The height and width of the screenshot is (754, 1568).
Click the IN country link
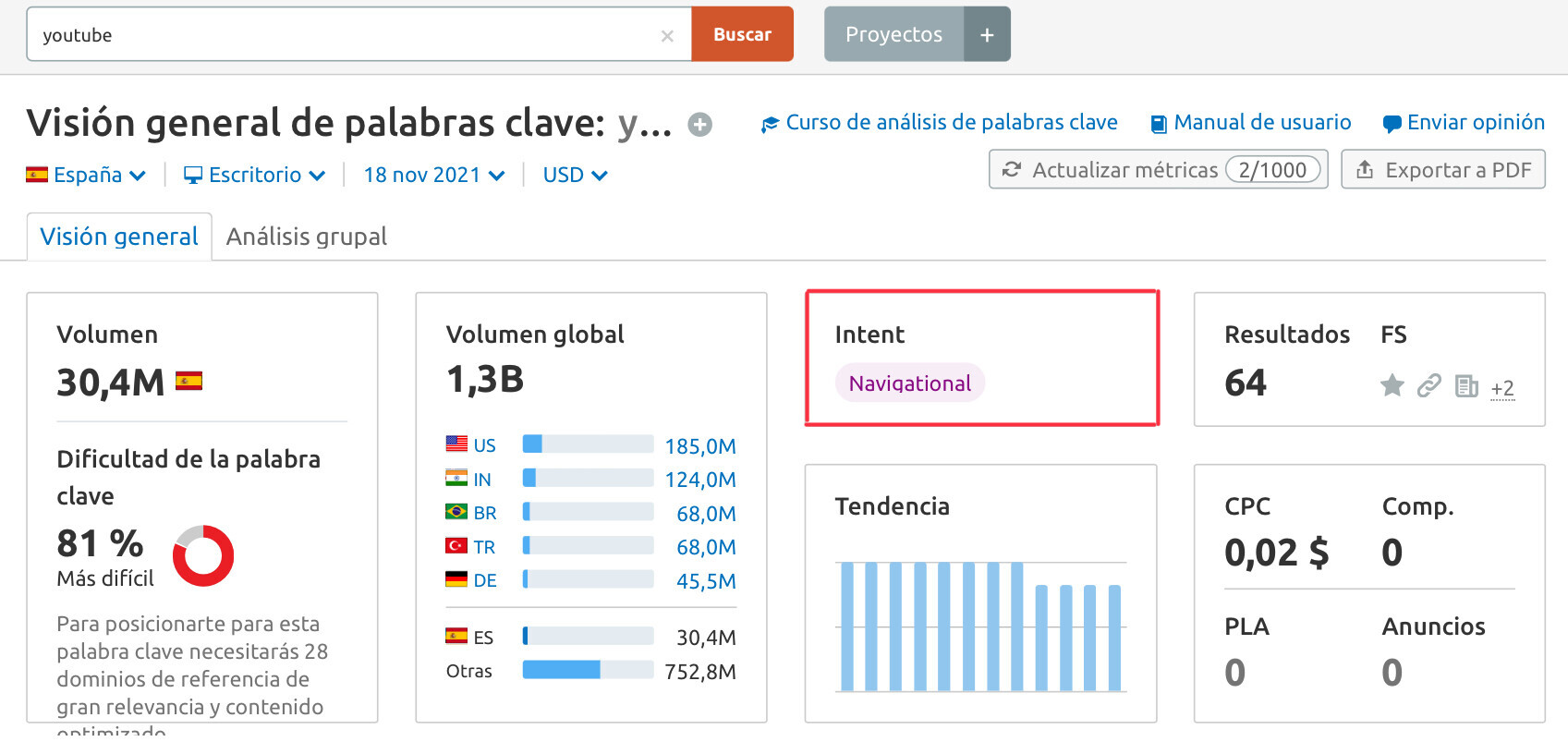click(x=482, y=480)
